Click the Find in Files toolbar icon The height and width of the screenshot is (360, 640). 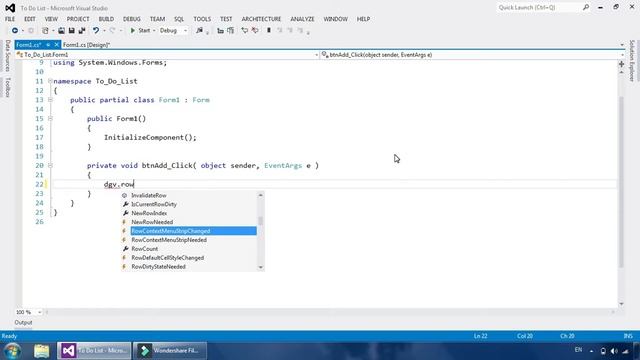coord(200,31)
